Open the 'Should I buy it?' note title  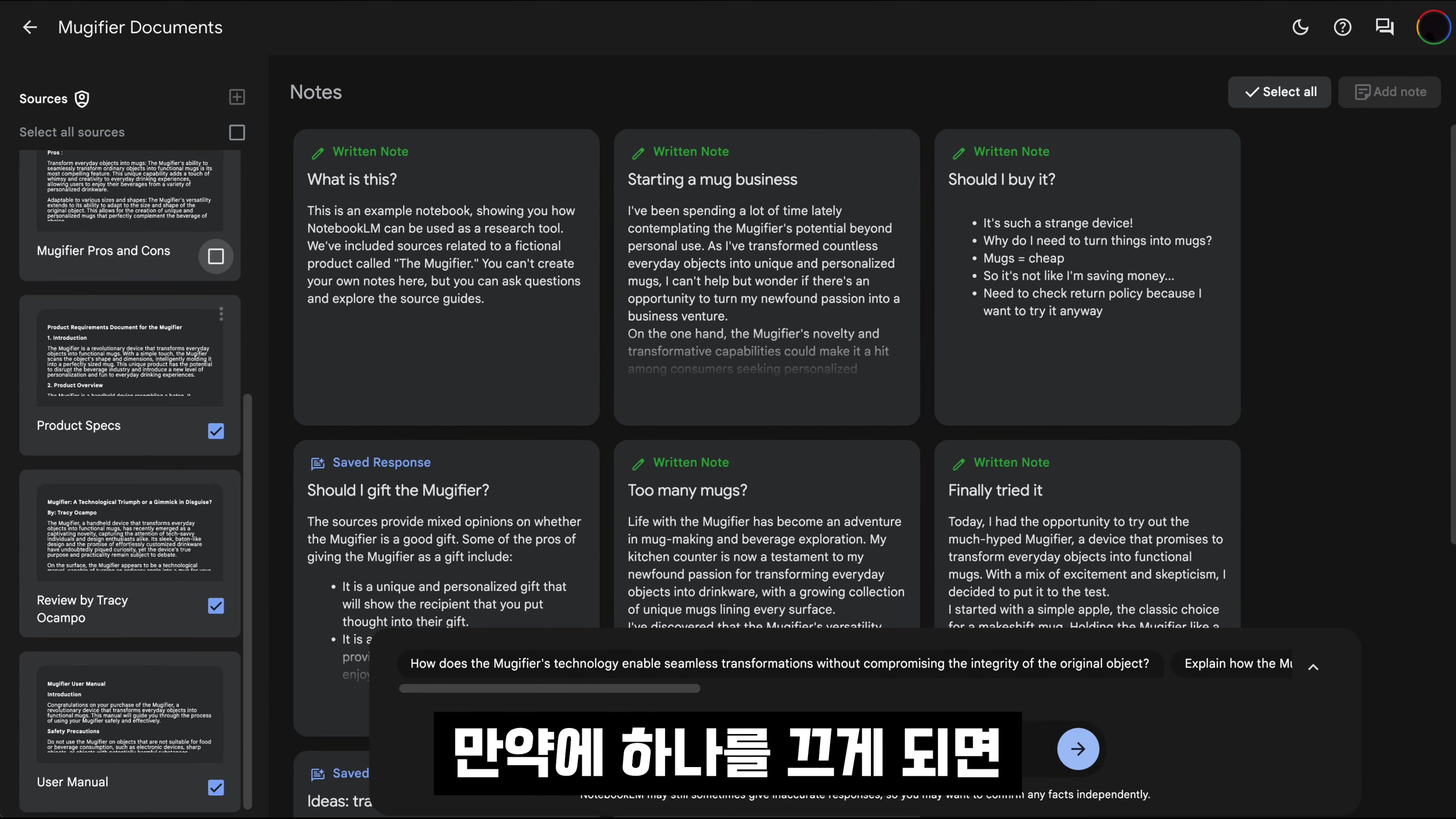coord(1002,179)
